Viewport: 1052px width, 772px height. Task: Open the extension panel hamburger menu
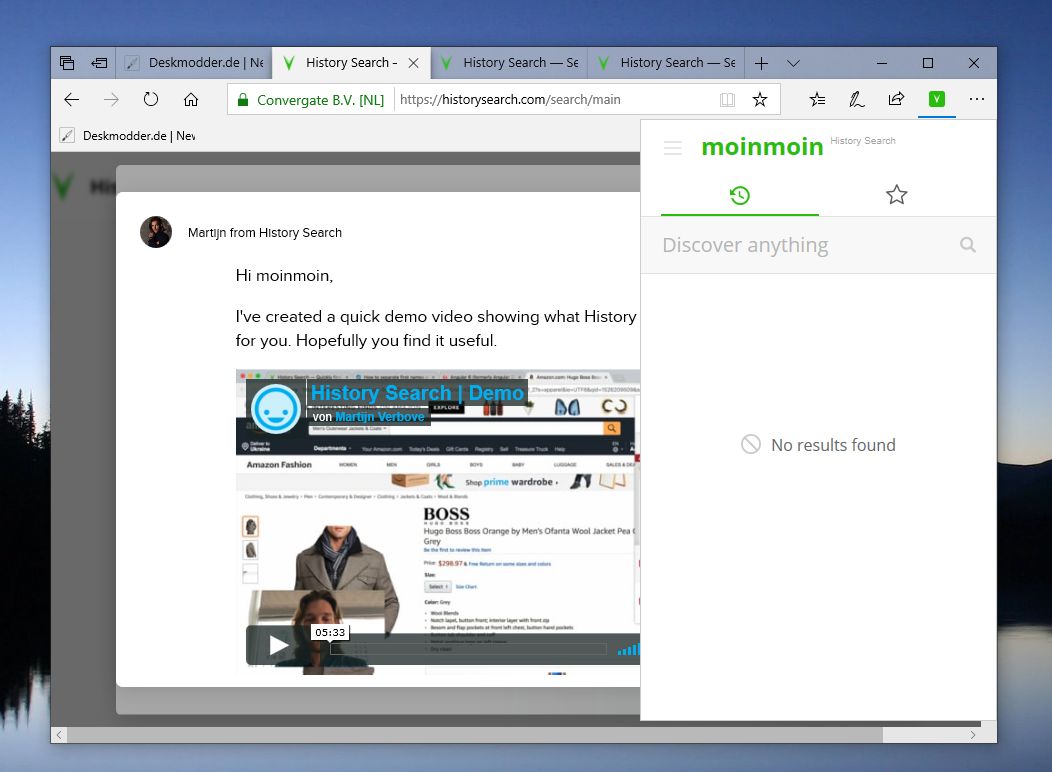coord(672,148)
